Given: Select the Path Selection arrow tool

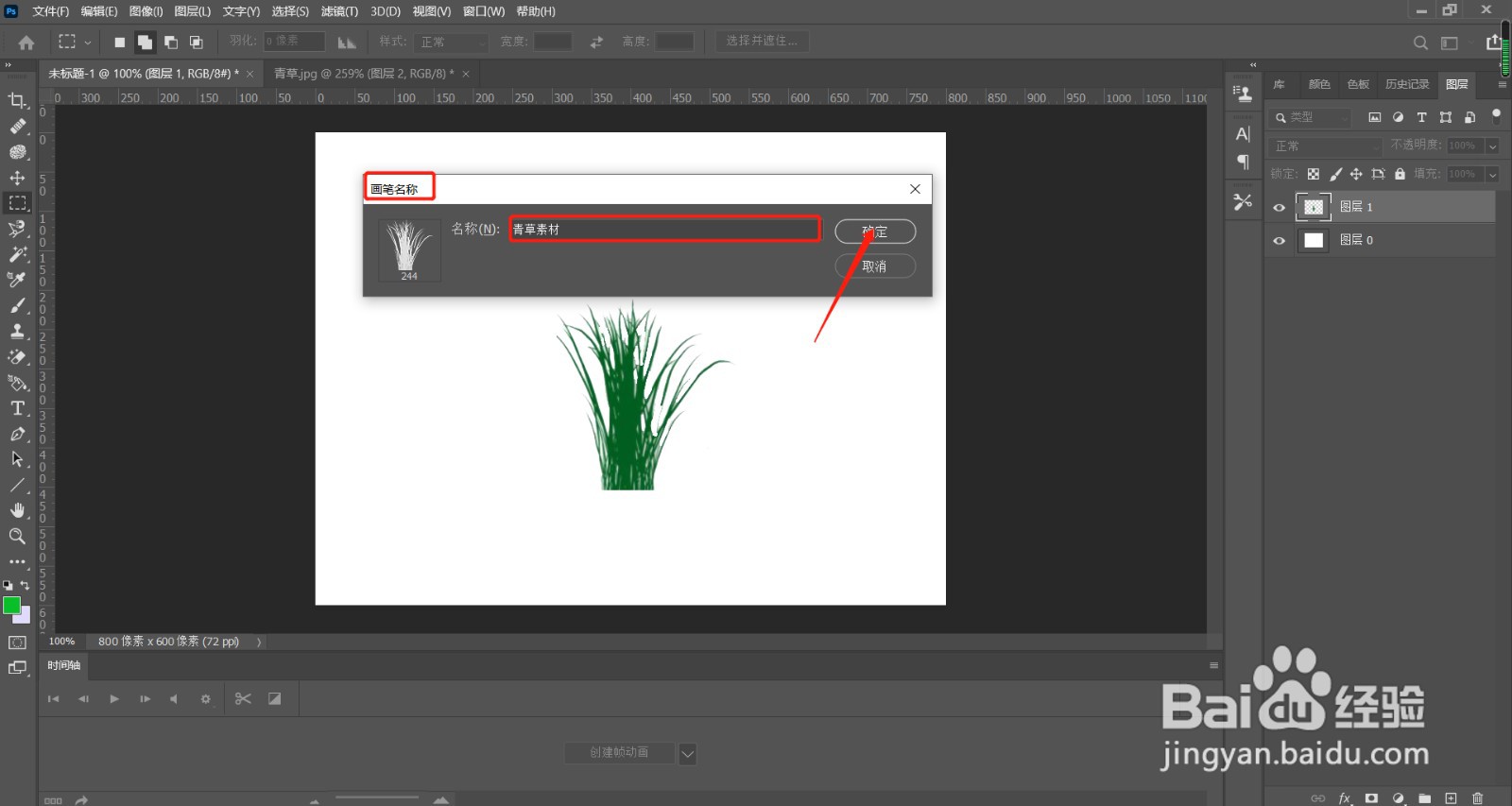Looking at the screenshot, I should point(17,459).
